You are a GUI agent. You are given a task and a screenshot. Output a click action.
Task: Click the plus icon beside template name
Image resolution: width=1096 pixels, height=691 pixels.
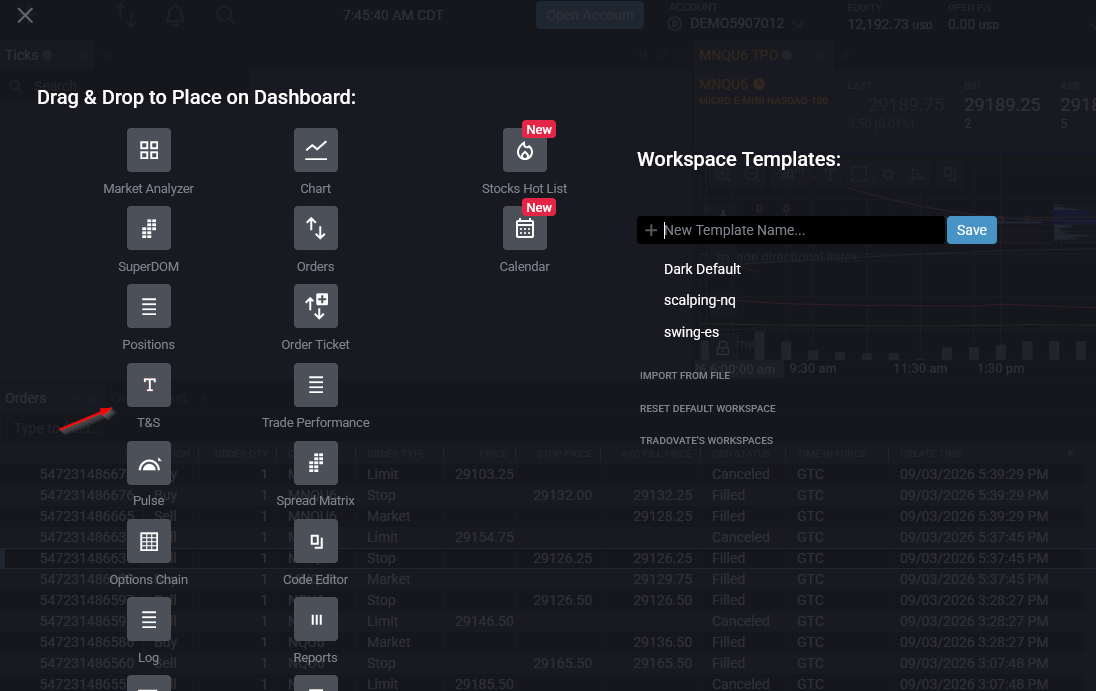(651, 230)
